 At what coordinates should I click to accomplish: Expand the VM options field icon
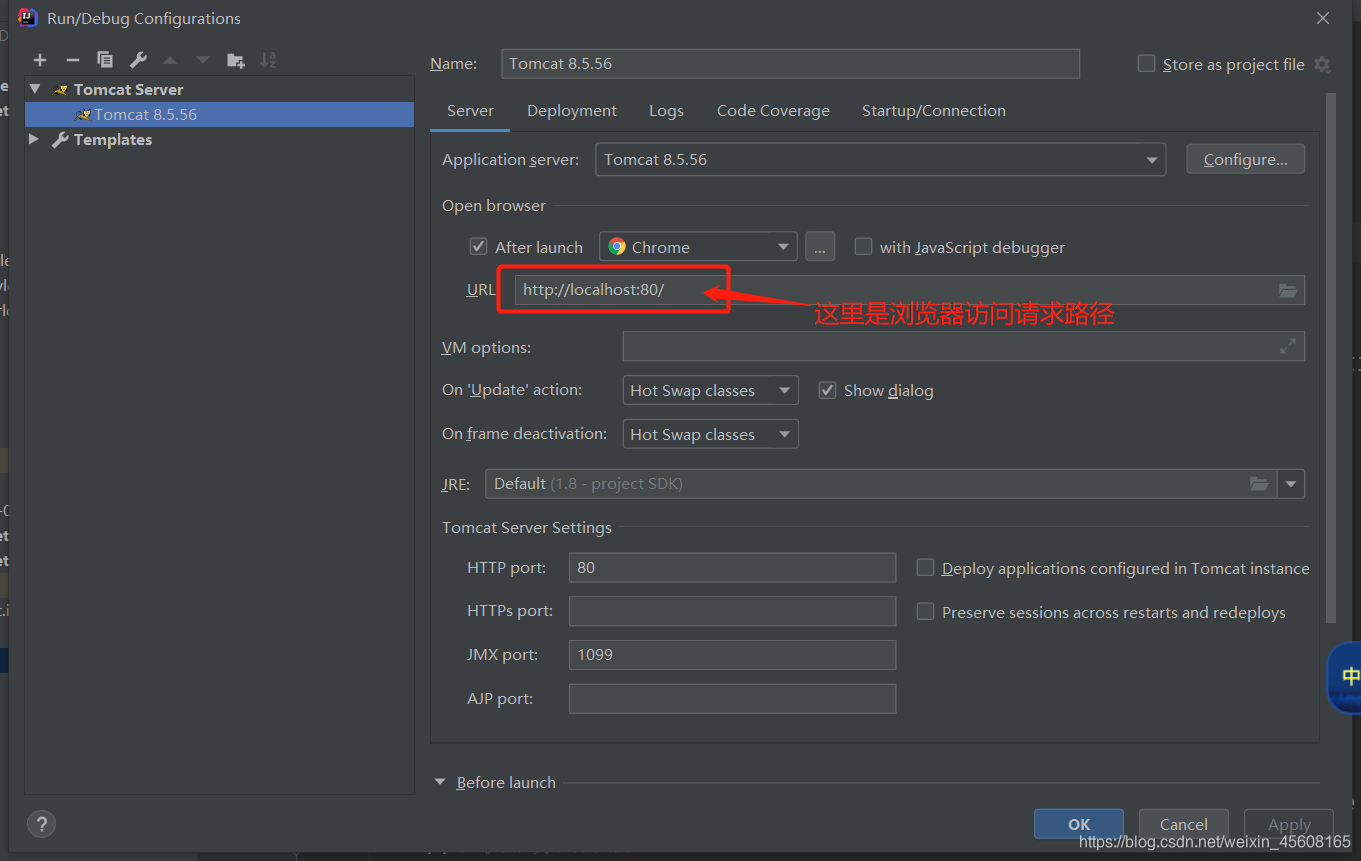click(x=1288, y=346)
